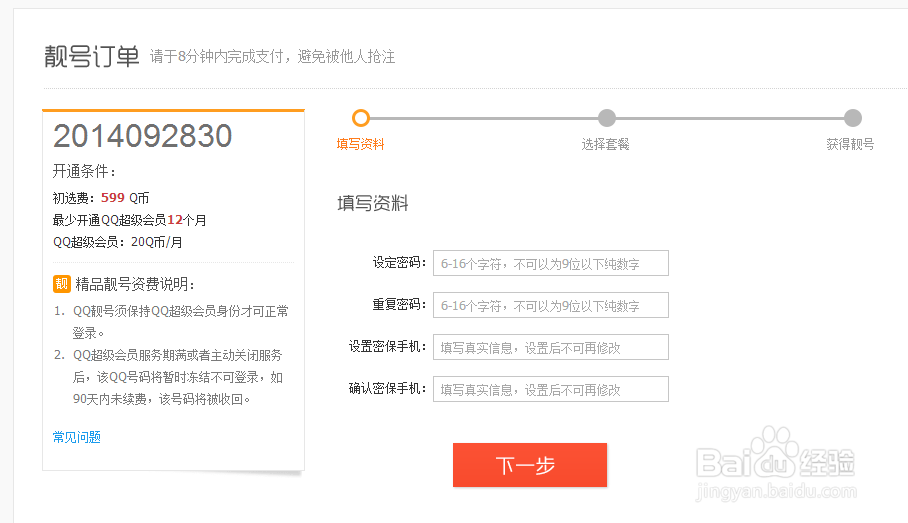Click the 填写资料 step label
Image resolution: width=908 pixels, height=523 pixels.
[x=360, y=144]
